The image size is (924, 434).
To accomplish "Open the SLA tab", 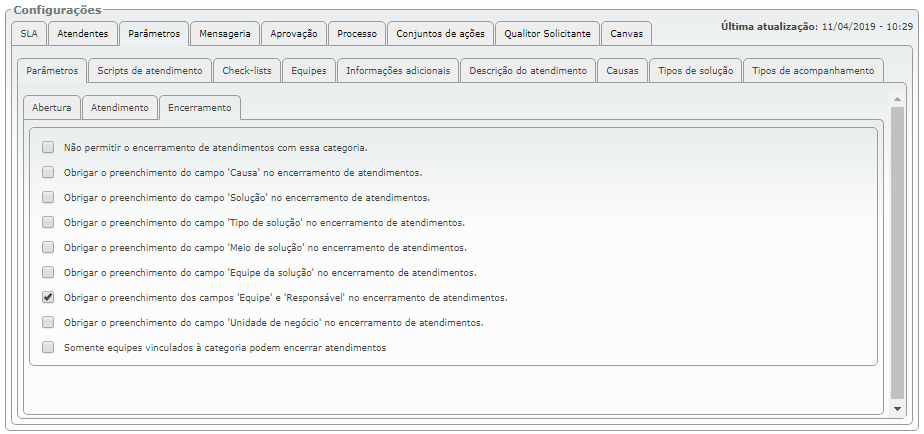I will tap(28, 34).
